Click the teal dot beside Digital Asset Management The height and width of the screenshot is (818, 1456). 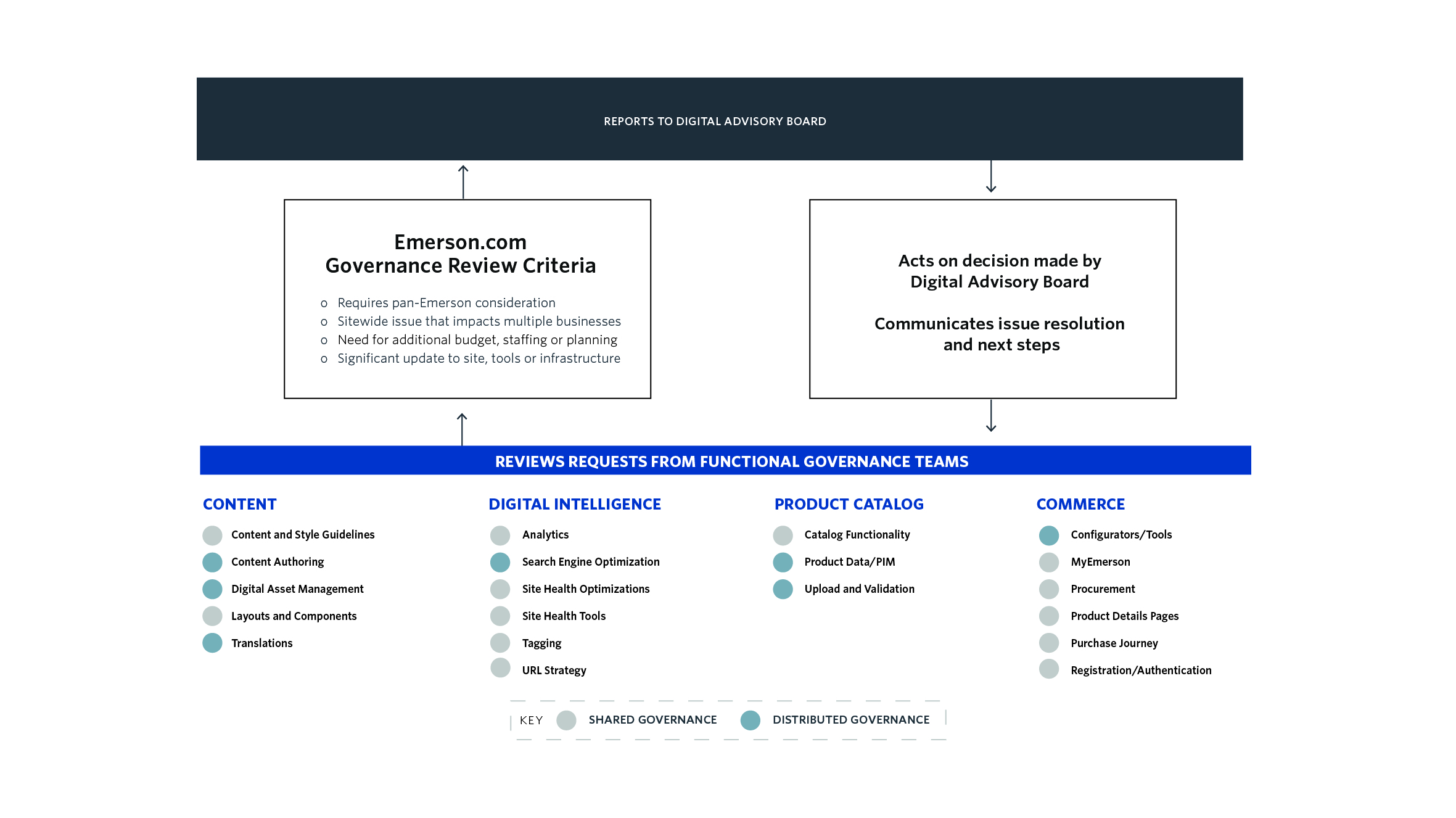(212, 589)
